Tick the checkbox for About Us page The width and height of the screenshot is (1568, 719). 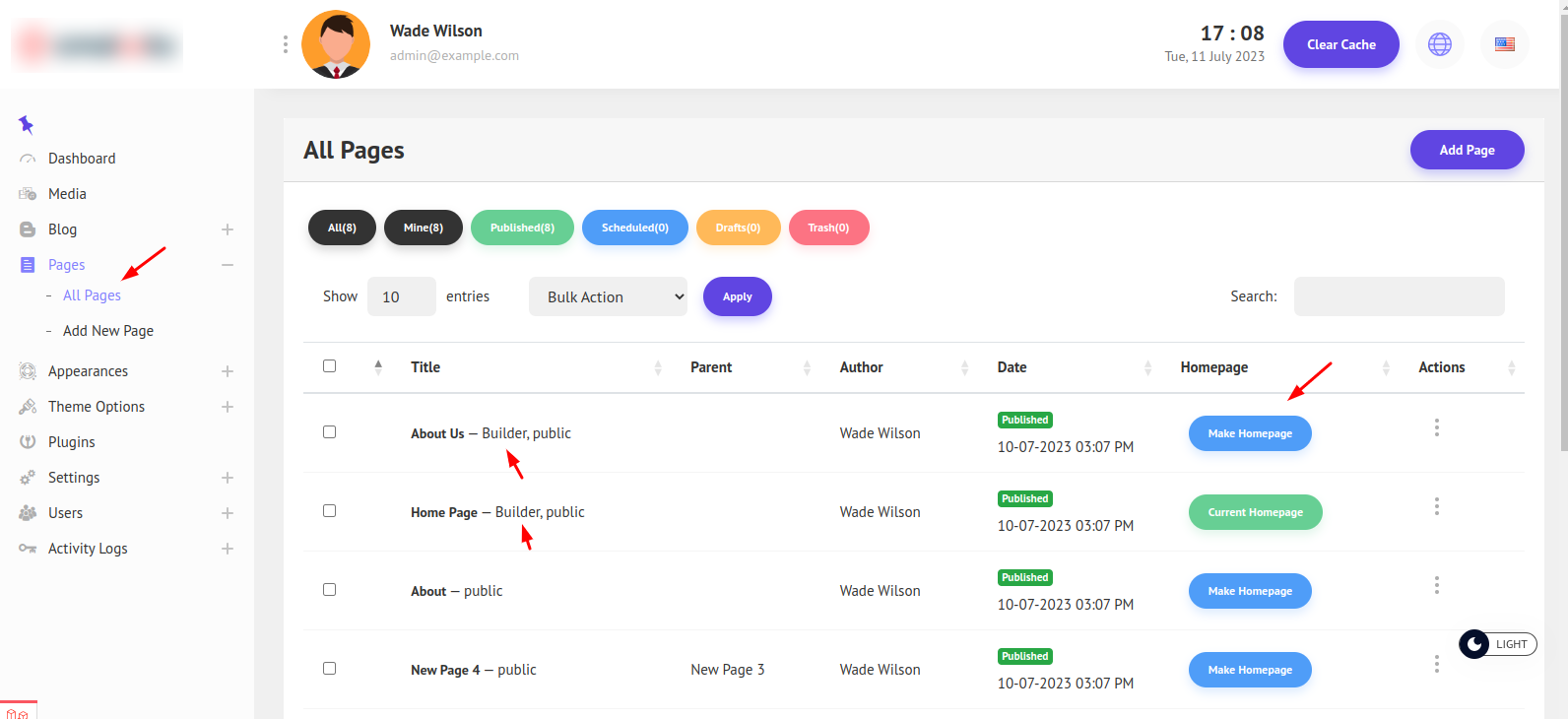330,432
